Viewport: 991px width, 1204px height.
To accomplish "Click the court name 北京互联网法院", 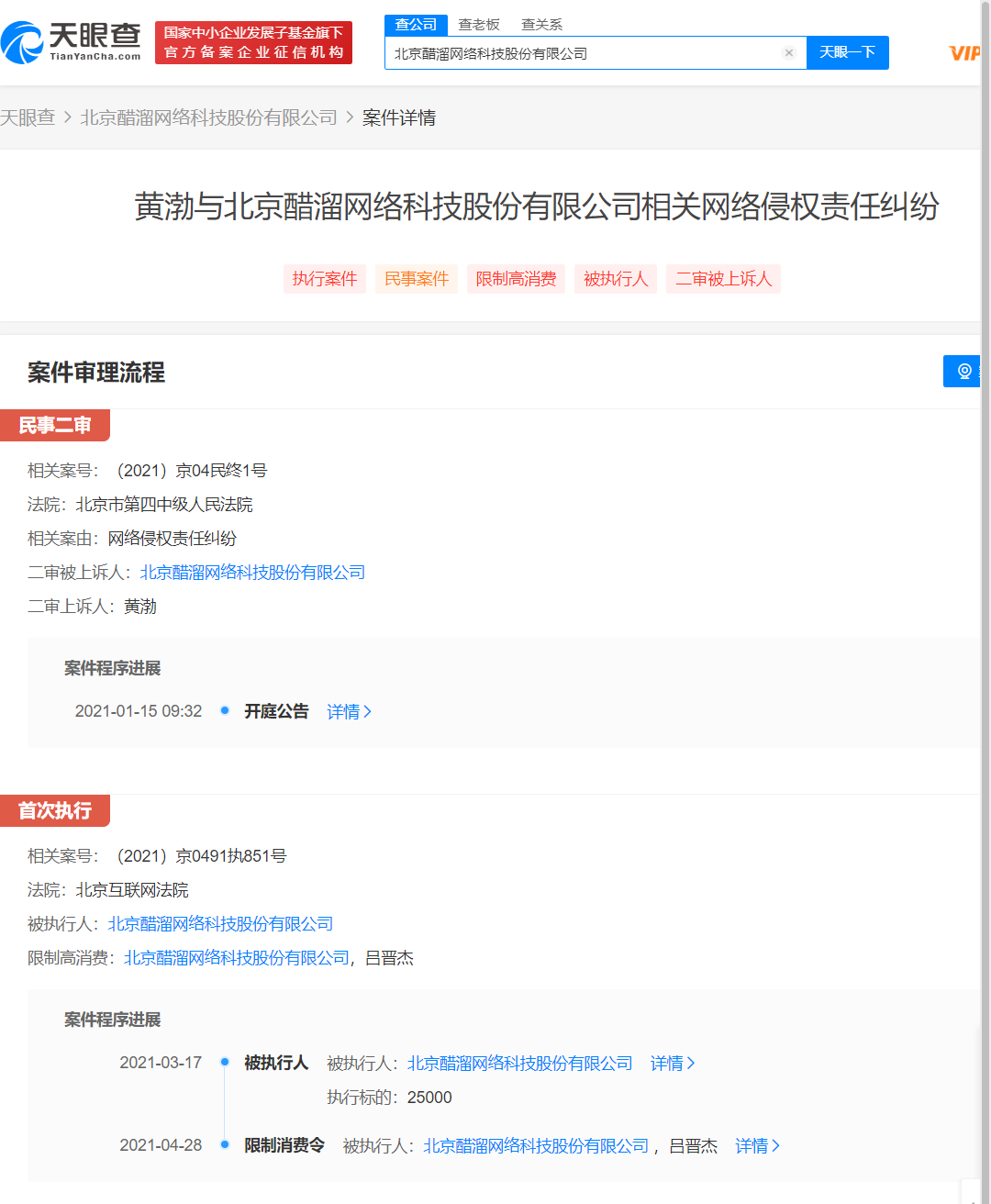I will tap(132, 890).
